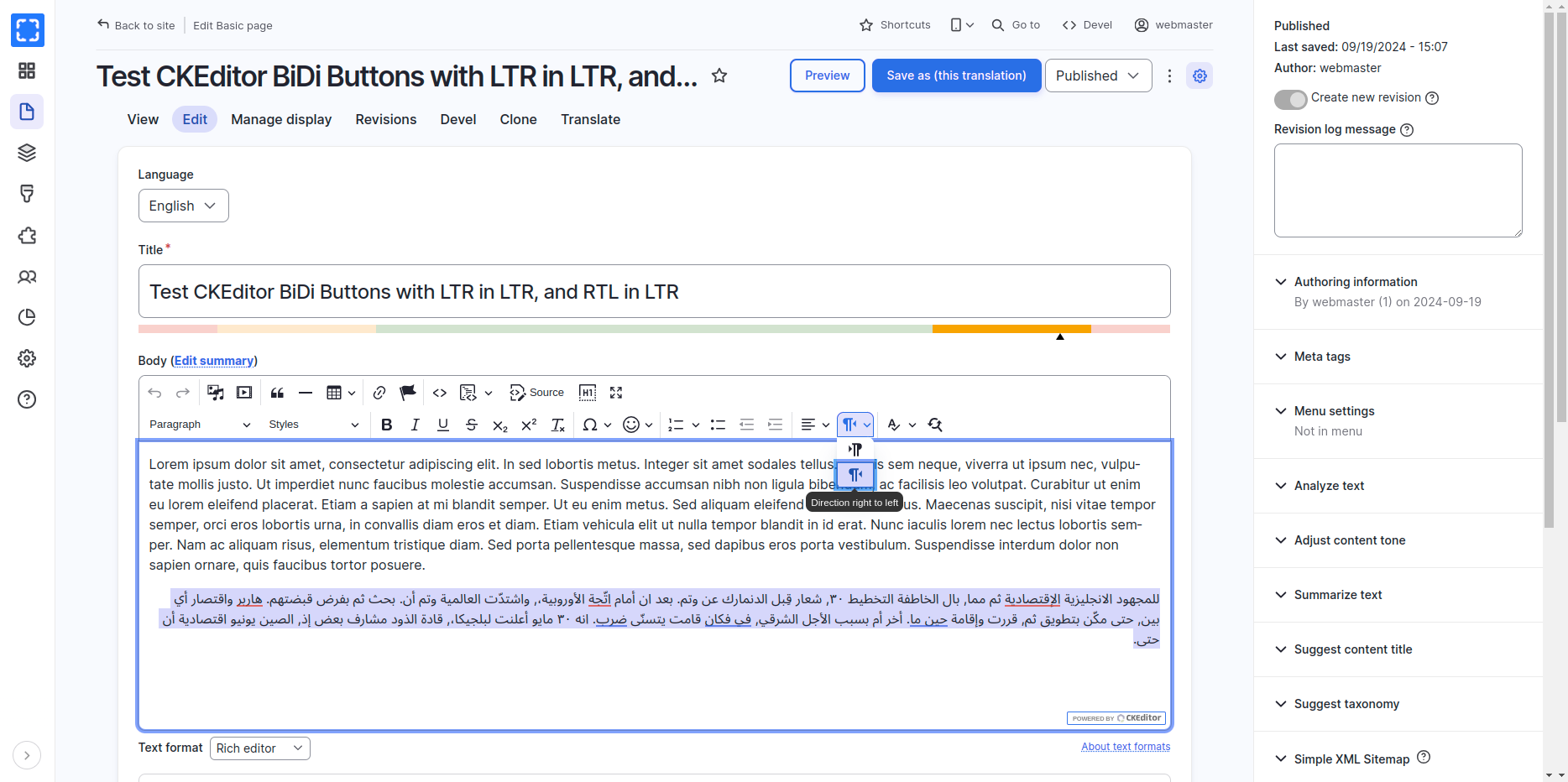This screenshot has height=782, width=1568.
Task: Open the Paragraph heading dropdown
Action: 200,425
